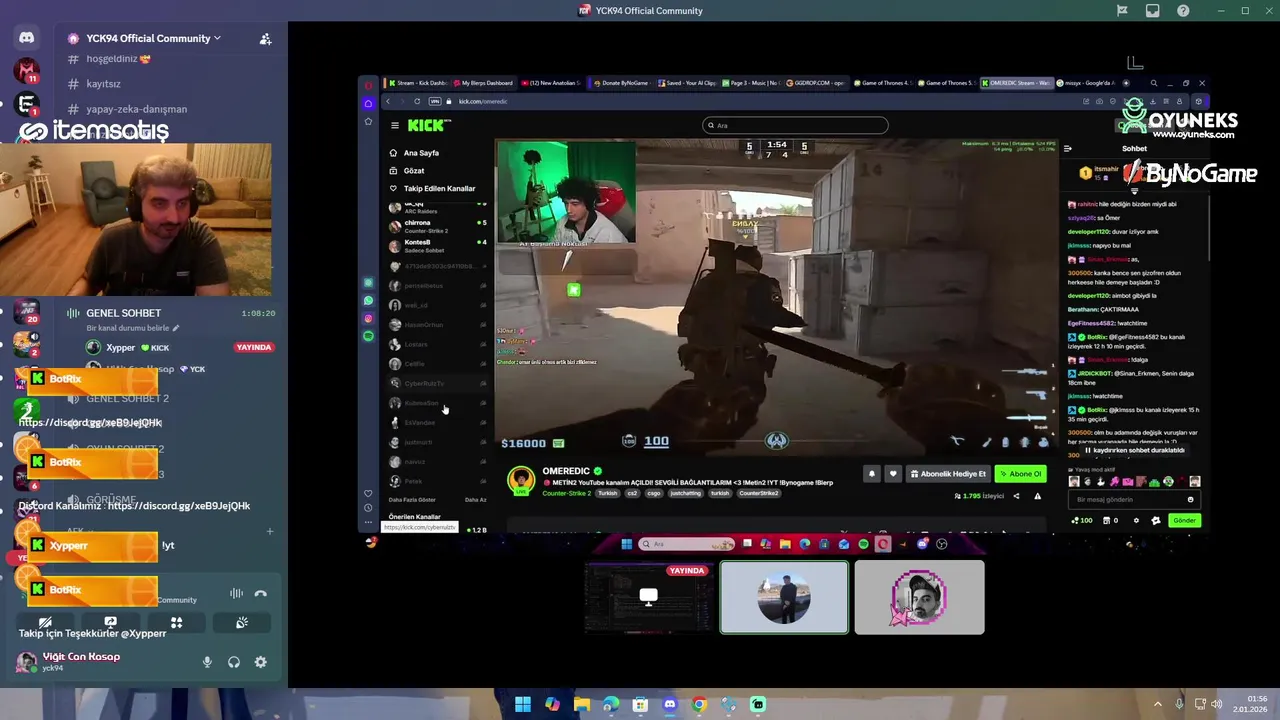Open Discord user settings gear
The width and height of the screenshot is (1280, 720).
tap(260, 662)
